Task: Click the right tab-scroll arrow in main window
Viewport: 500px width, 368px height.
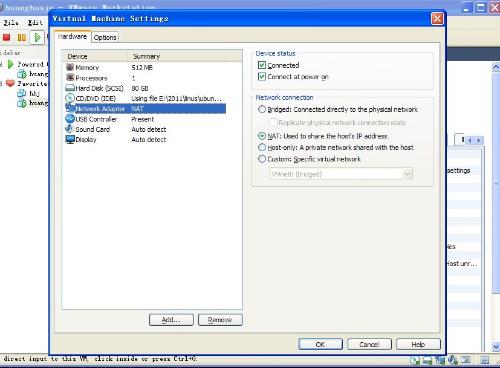Action: [x=479, y=140]
